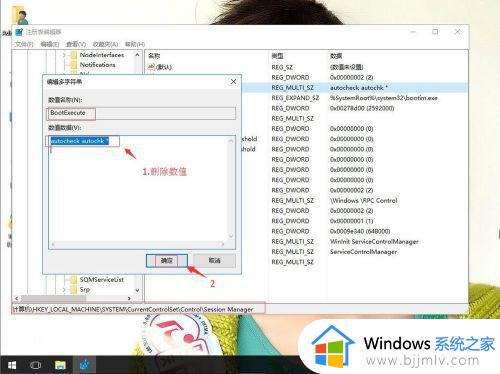Click tree pane scroll-down arrow
The width and height of the screenshot is (500, 374).
137,290
